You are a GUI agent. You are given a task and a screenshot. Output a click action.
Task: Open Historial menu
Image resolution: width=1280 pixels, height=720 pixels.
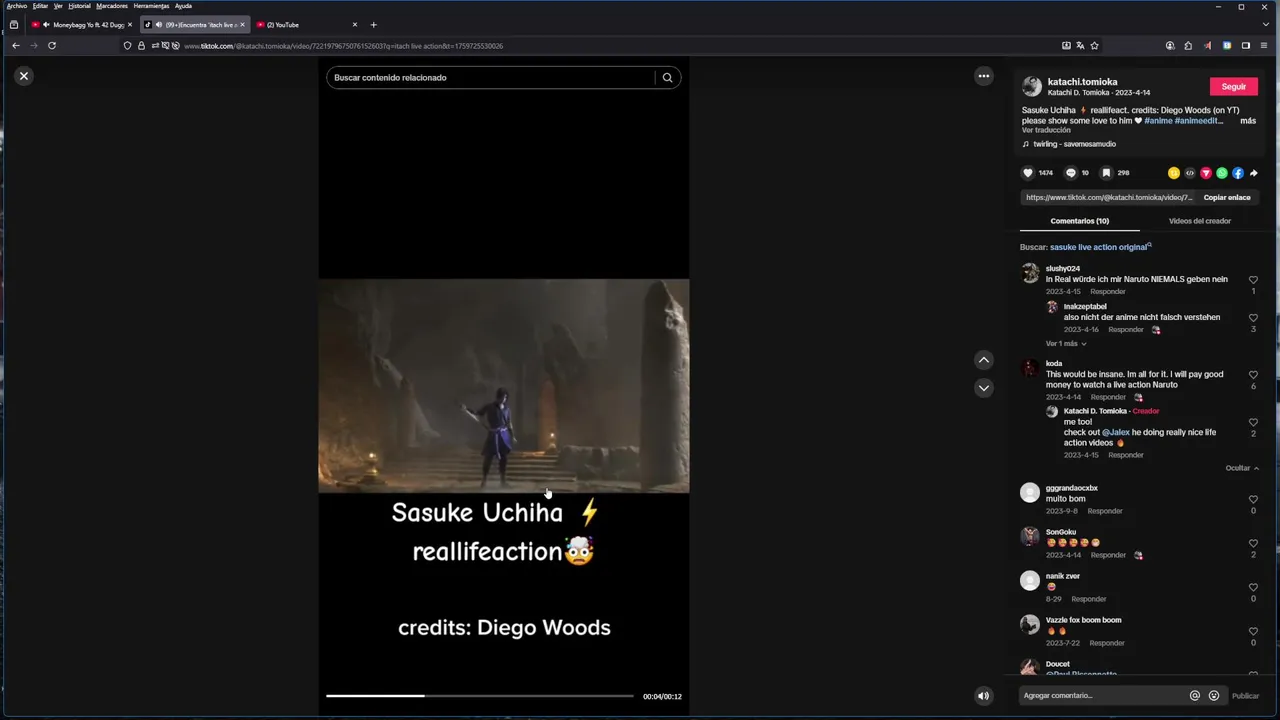tap(79, 6)
